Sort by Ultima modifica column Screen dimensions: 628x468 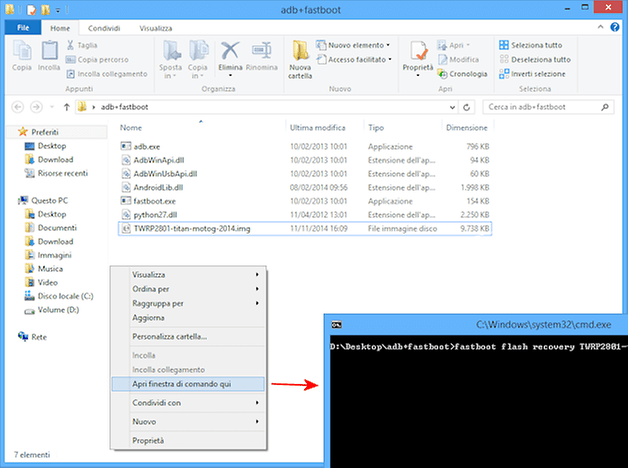[318, 128]
